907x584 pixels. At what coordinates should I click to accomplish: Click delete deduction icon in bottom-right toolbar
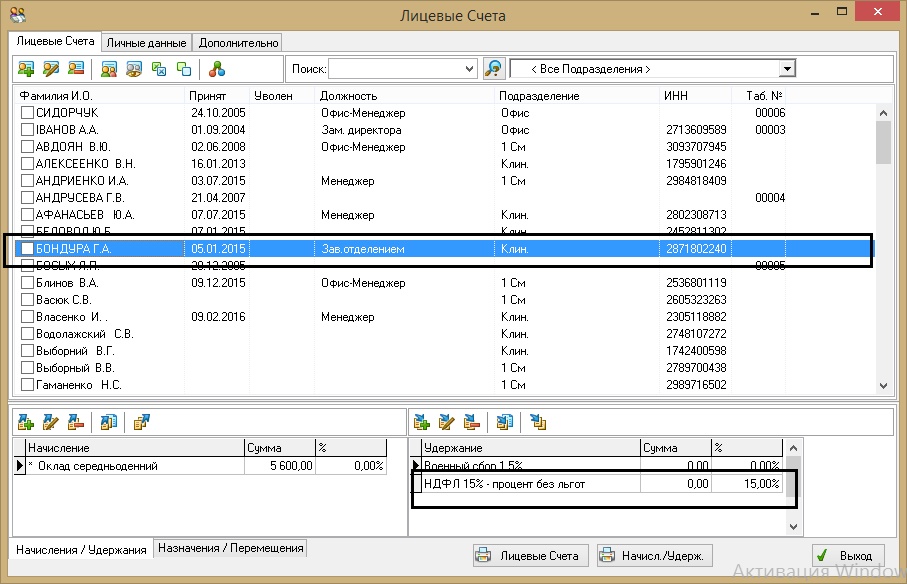pos(472,422)
